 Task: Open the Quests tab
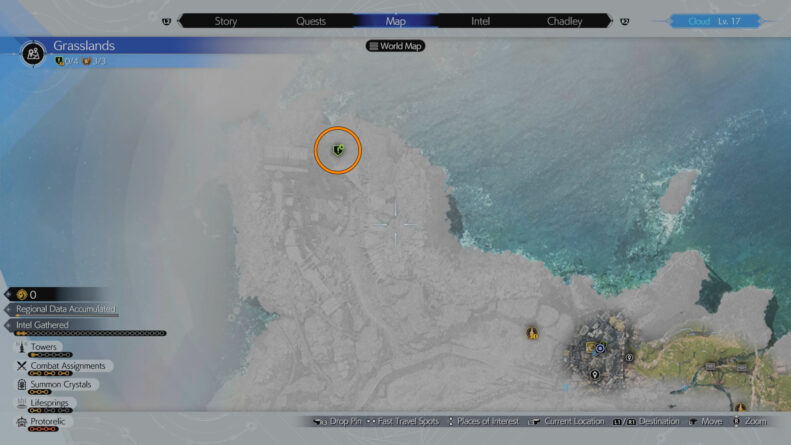click(x=311, y=21)
